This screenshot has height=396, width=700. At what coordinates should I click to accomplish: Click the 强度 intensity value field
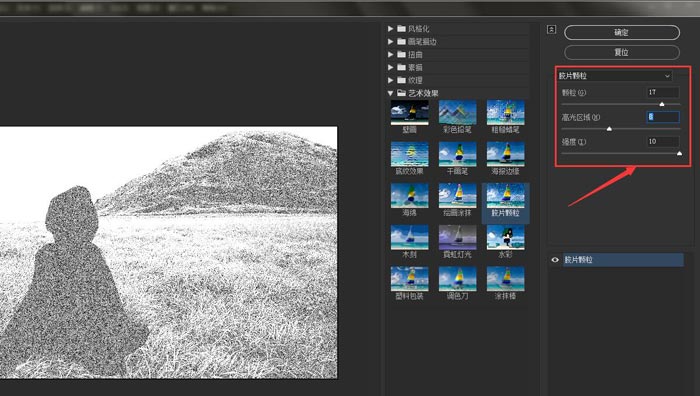click(663, 142)
